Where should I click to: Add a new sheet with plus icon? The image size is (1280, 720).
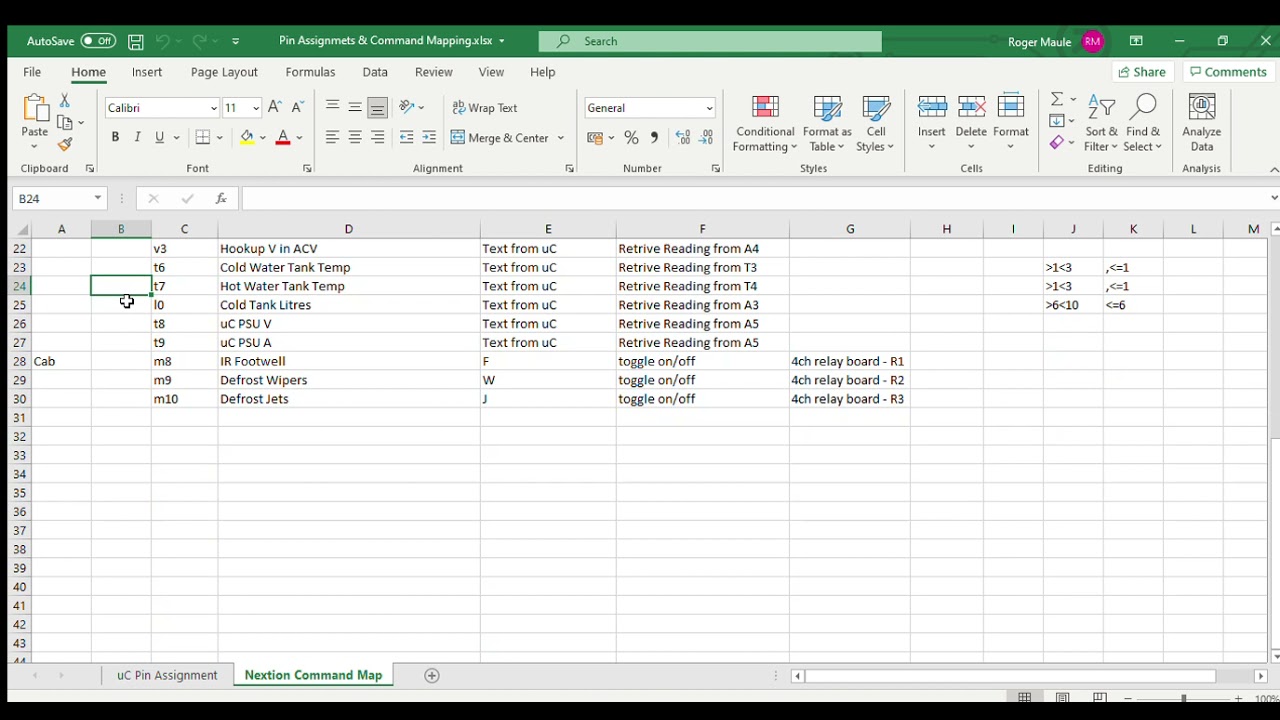tap(432, 675)
